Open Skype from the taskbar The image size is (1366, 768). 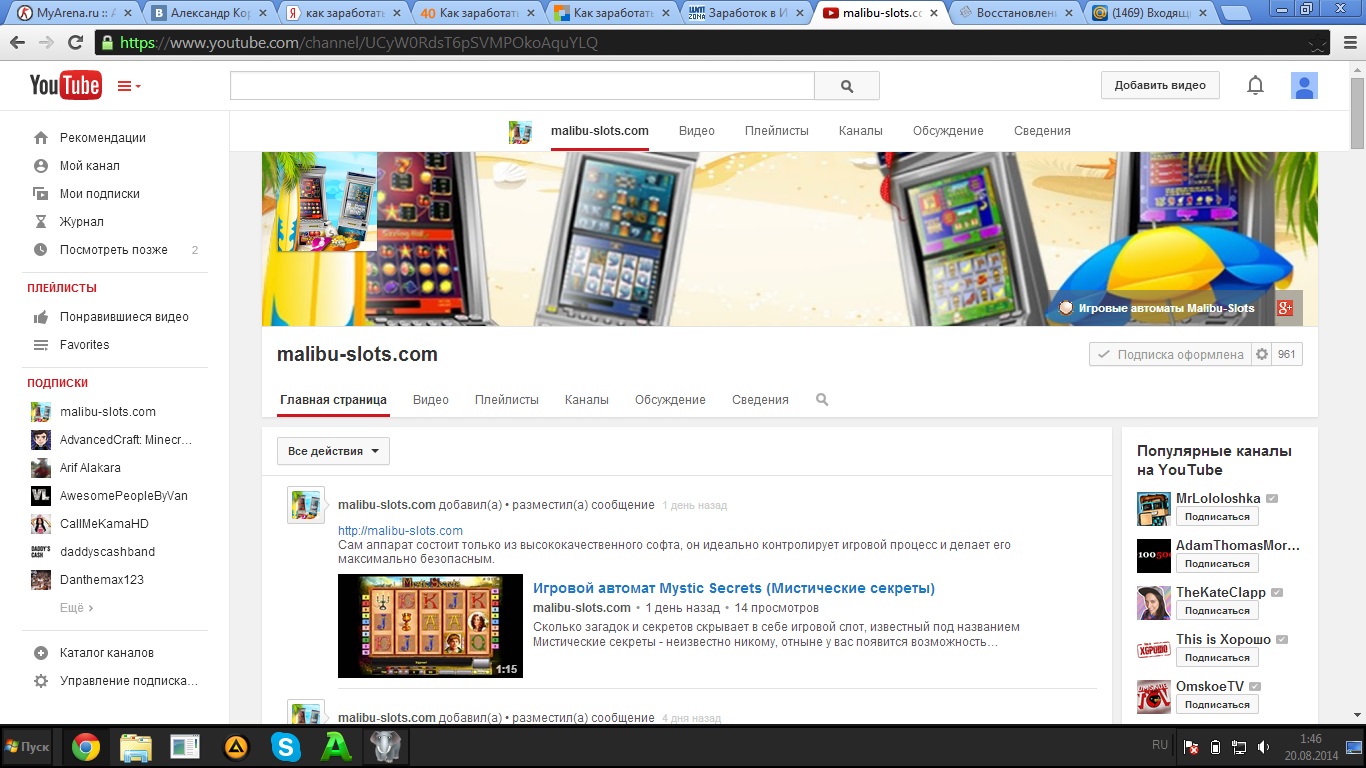(x=286, y=747)
